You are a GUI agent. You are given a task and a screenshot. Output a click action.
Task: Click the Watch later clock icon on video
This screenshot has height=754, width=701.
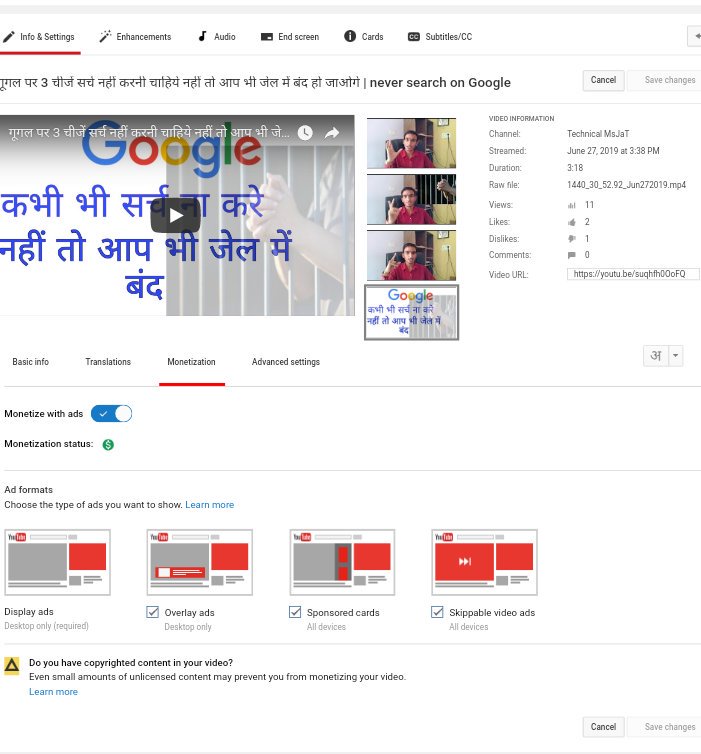[305, 133]
